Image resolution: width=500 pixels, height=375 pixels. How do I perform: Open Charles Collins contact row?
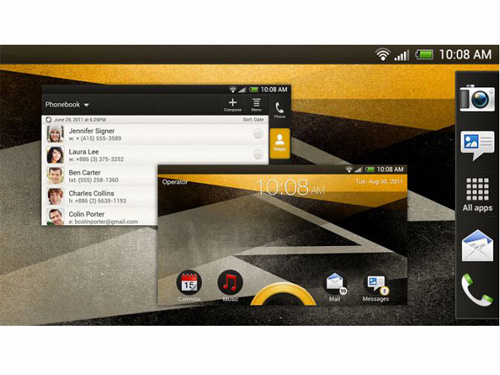100,196
